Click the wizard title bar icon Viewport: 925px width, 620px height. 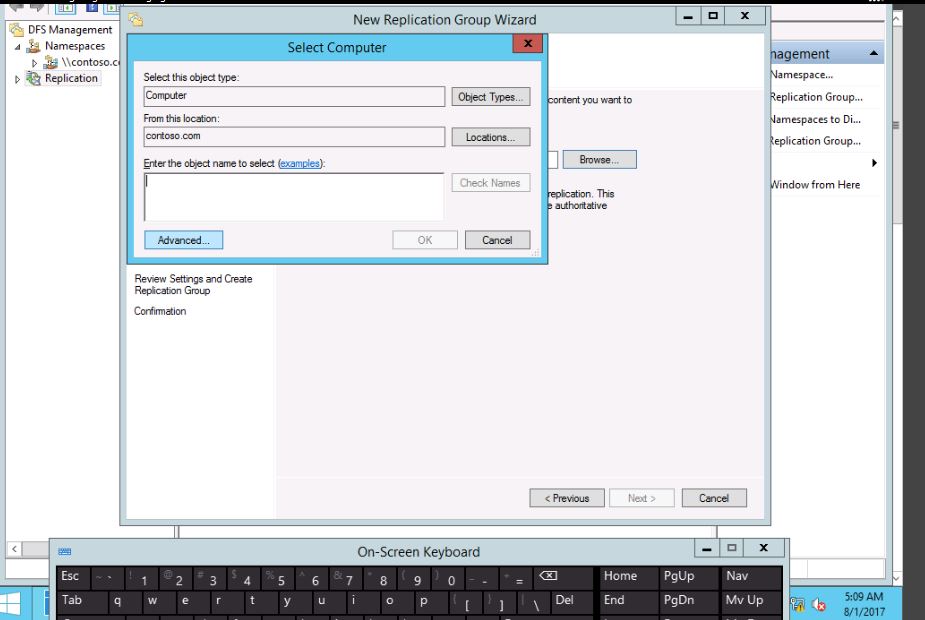click(x=136, y=19)
